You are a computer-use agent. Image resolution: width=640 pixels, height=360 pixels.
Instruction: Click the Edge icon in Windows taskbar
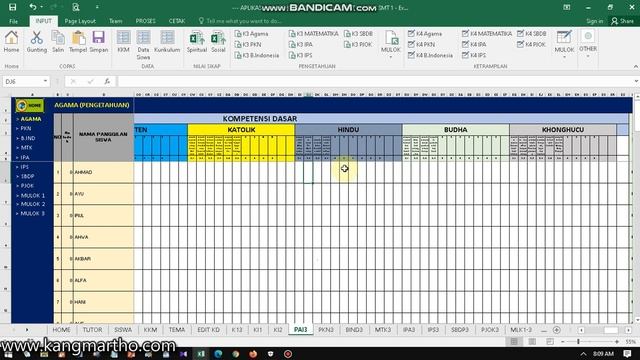coord(218,354)
